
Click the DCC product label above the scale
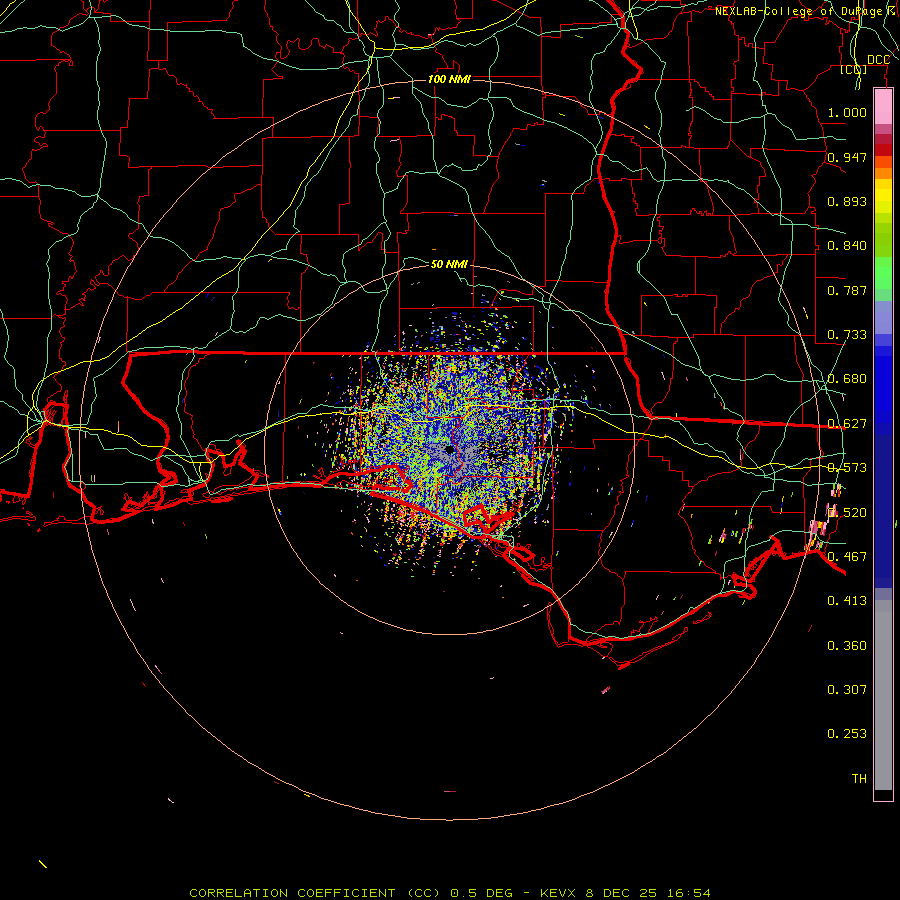pos(878,60)
